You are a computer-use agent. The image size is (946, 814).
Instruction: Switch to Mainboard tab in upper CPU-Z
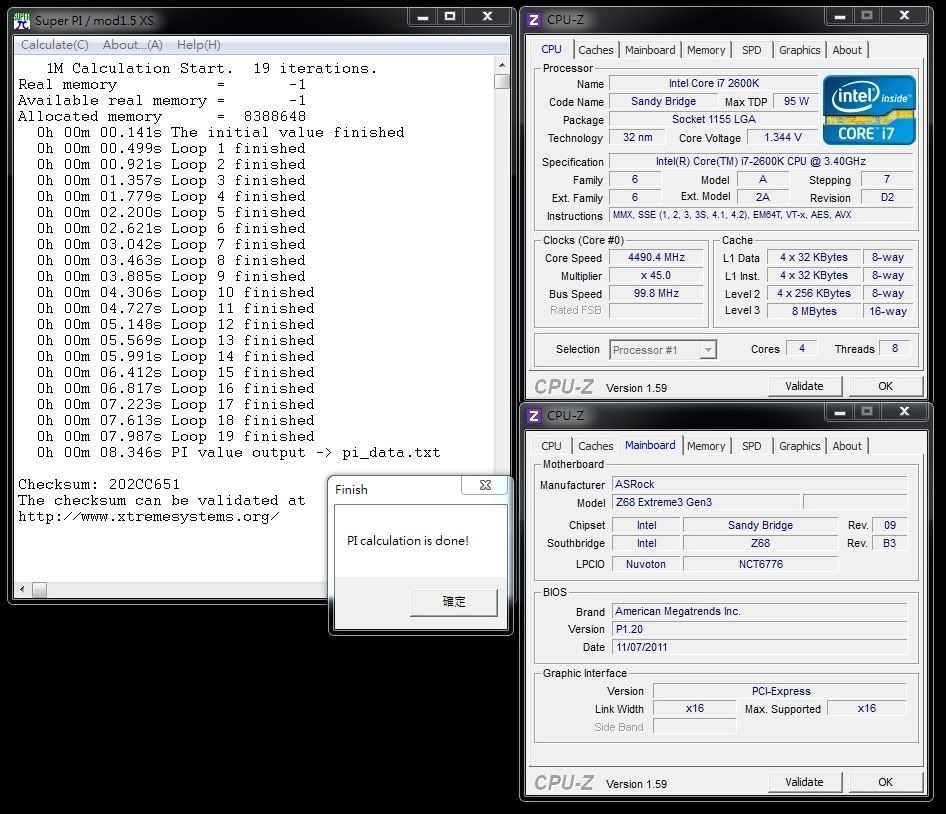point(650,50)
